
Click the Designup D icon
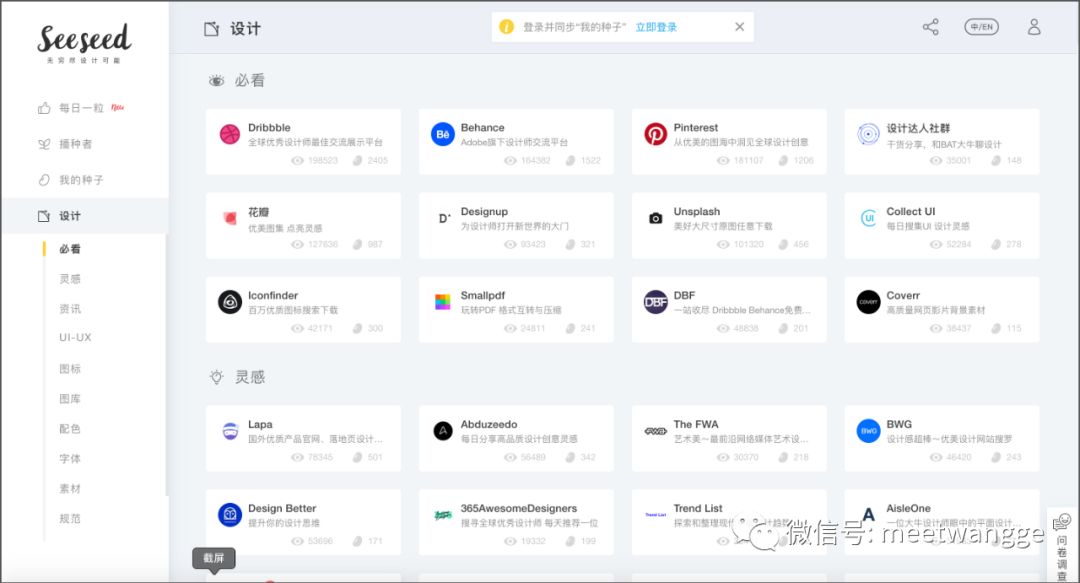pos(444,218)
